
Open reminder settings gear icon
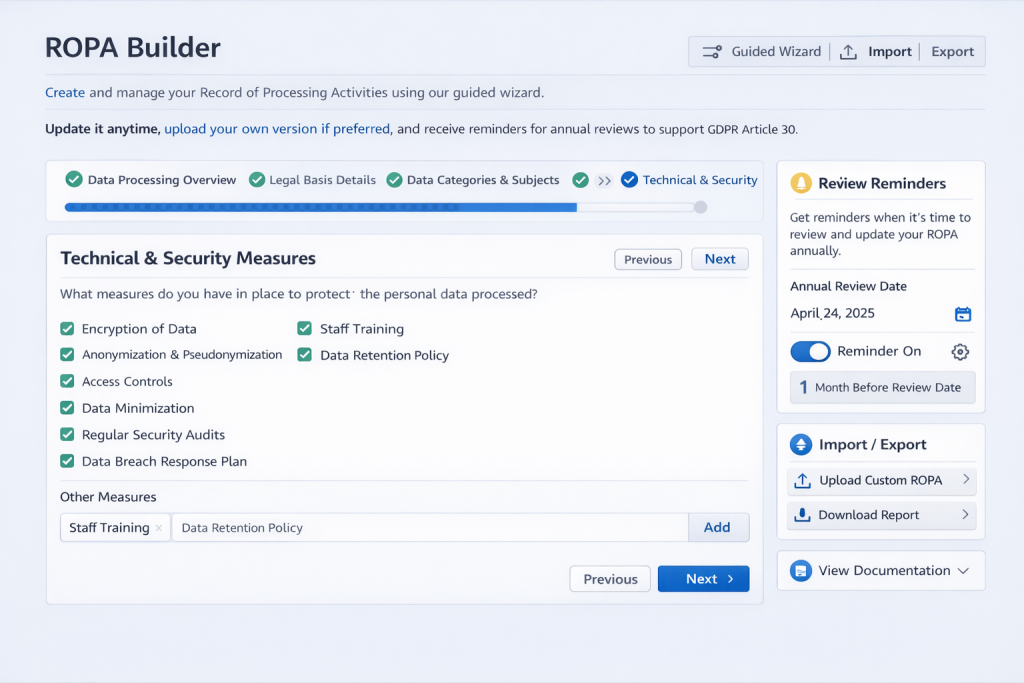click(x=960, y=352)
